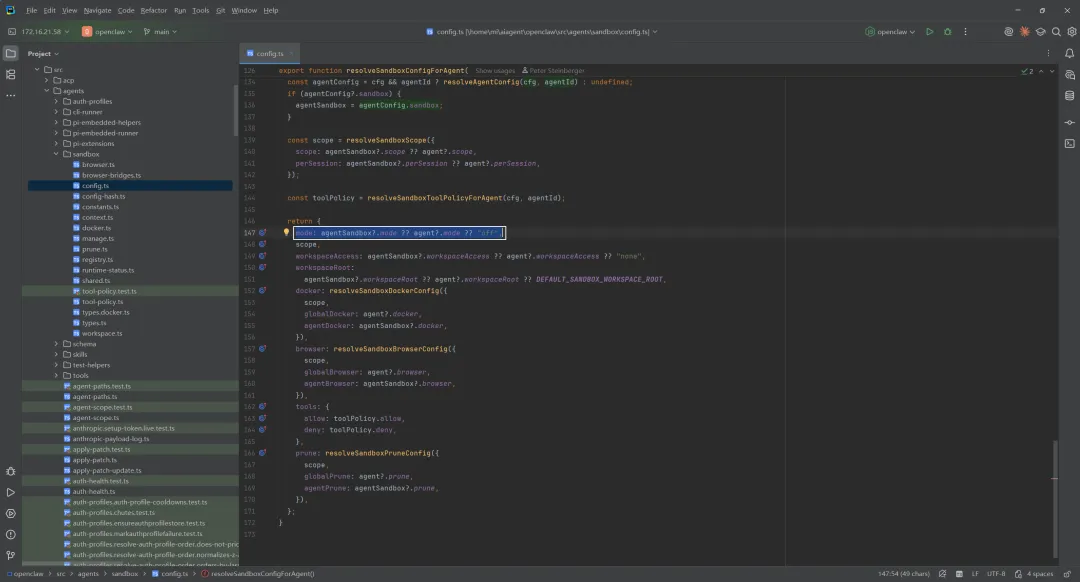Open the Notifications bell panel
1080x582 pixels.
pos(1069,53)
